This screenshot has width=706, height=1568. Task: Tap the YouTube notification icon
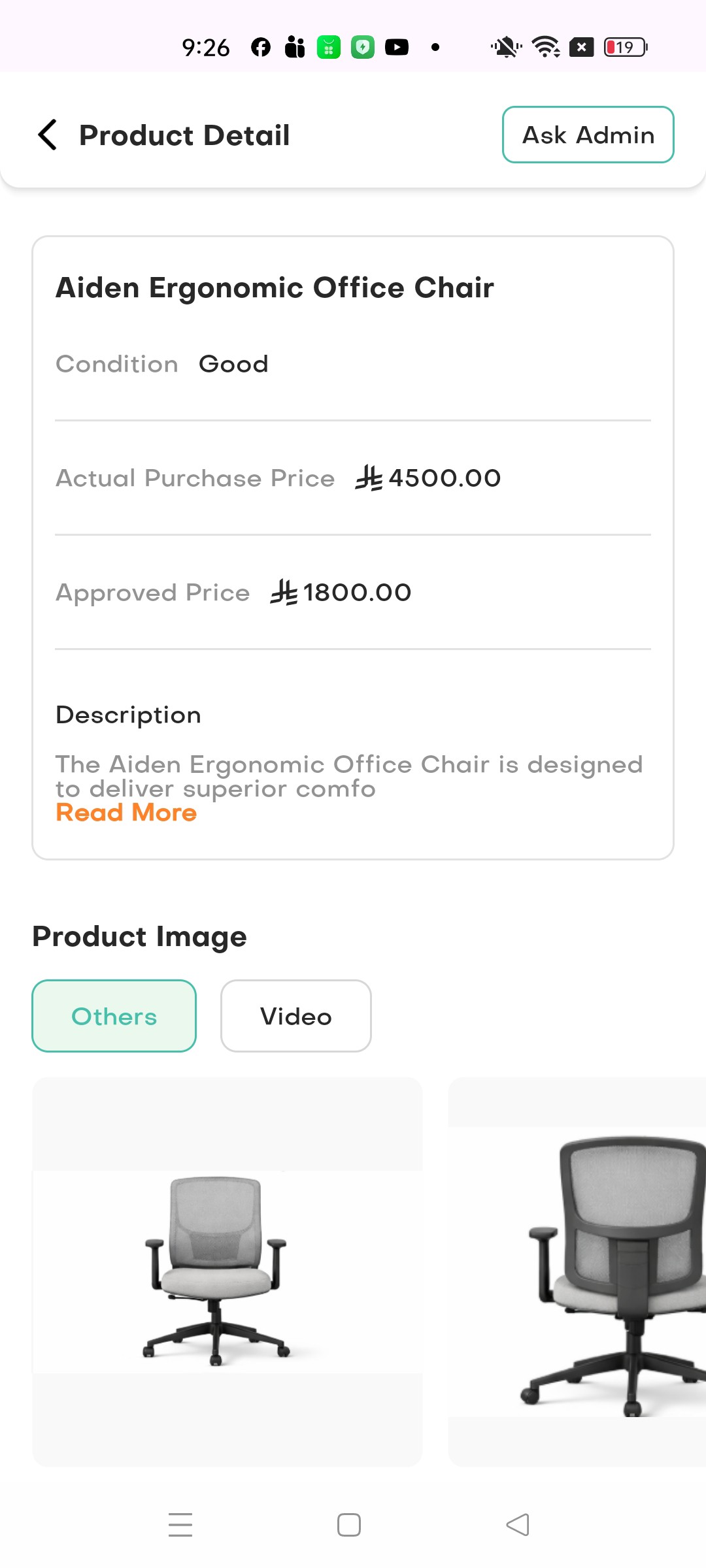pyautogui.click(x=397, y=48)
